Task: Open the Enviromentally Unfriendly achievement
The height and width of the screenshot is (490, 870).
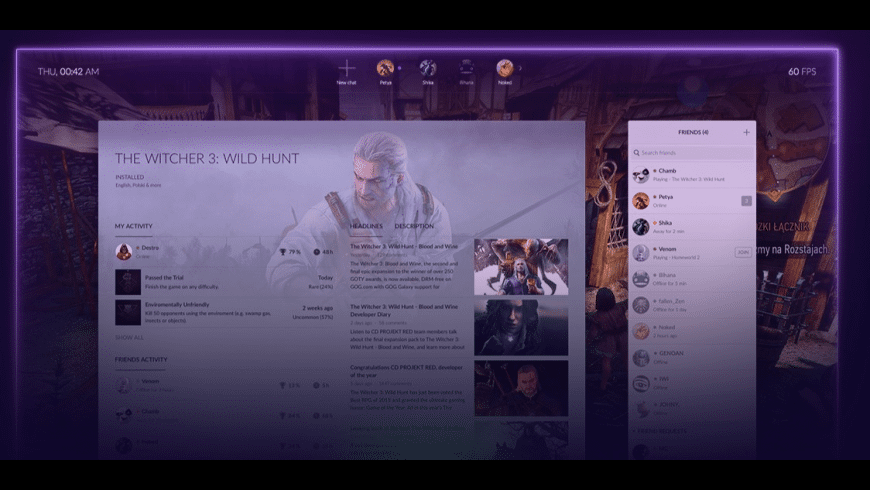Action: click(225, 312)
